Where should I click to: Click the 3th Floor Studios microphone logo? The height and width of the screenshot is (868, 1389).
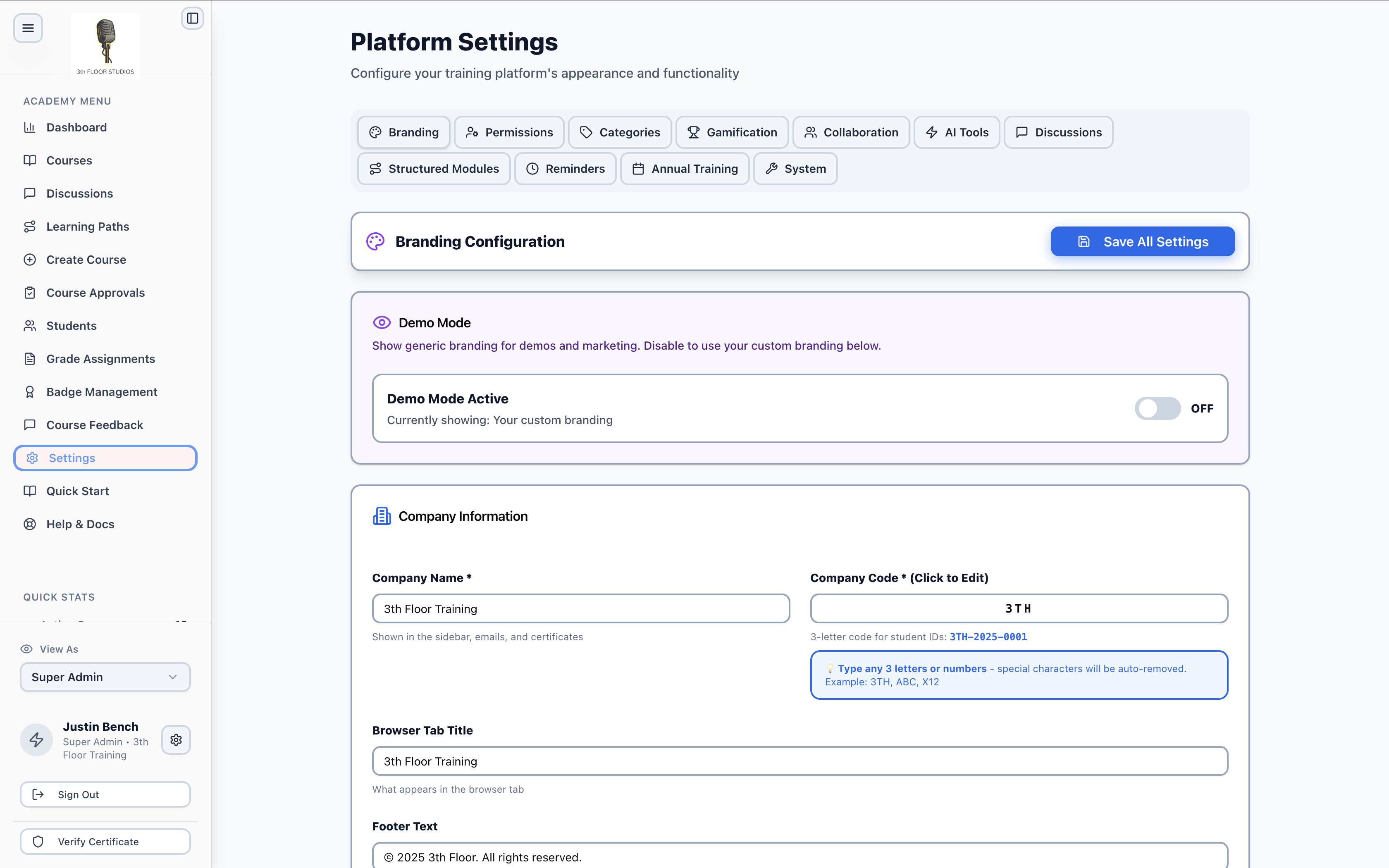(105, 46)
